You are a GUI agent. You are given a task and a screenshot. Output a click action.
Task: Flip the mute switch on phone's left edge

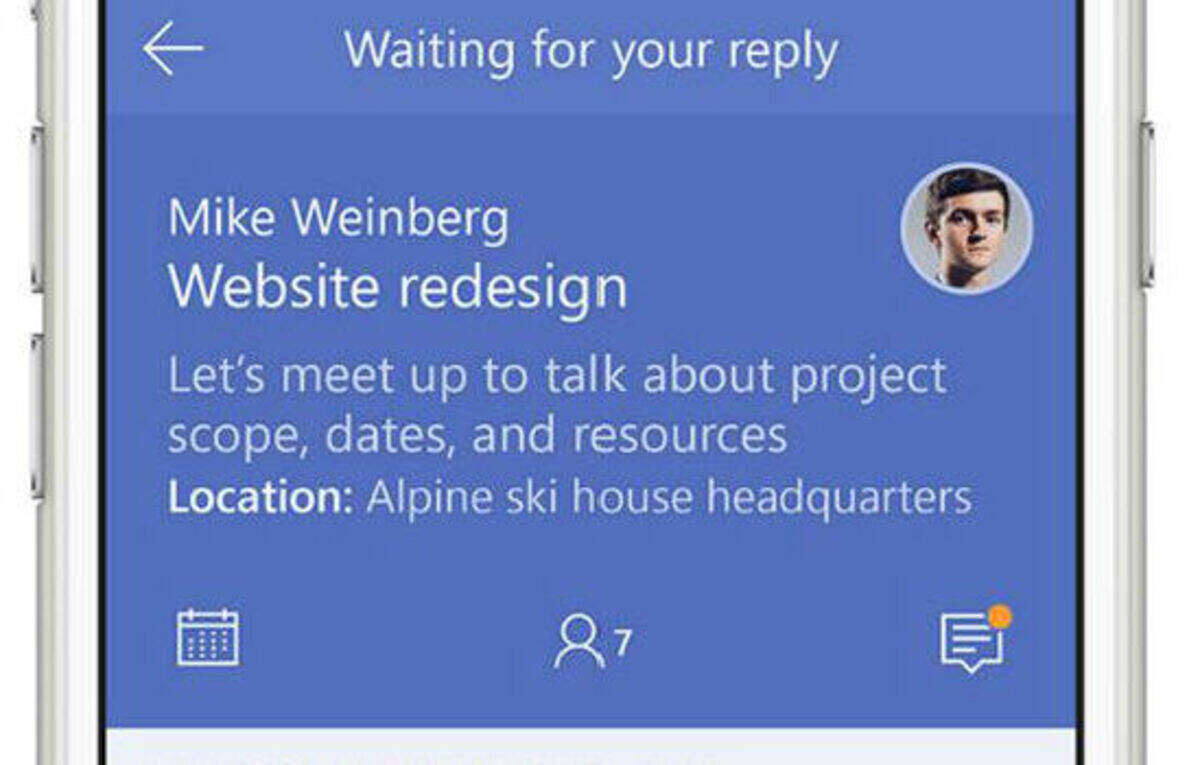coord(37,11)
